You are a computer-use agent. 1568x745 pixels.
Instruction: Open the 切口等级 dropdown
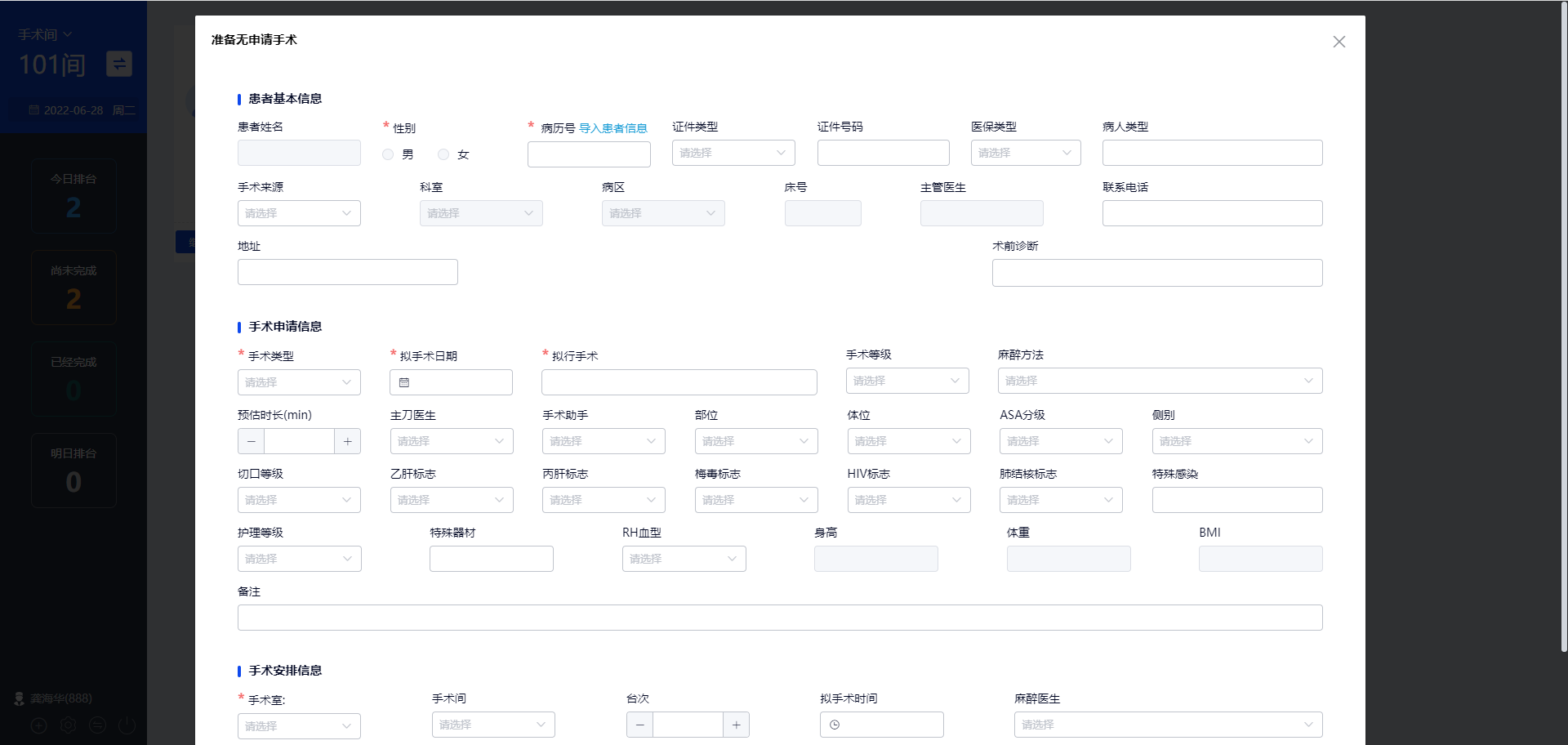[x=299, y=500]
